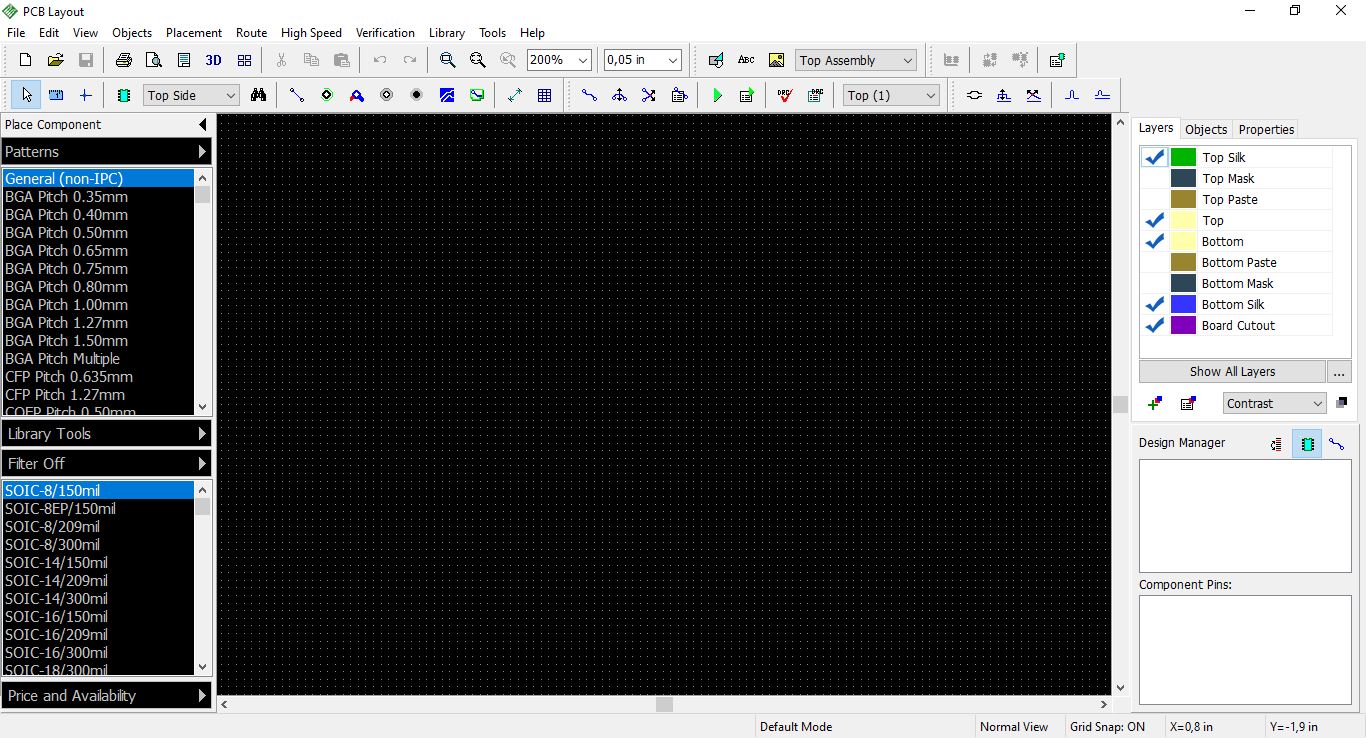Open the 3D preview
The height and width of the screenshot is (738, 1366).
tap(213, 60)
